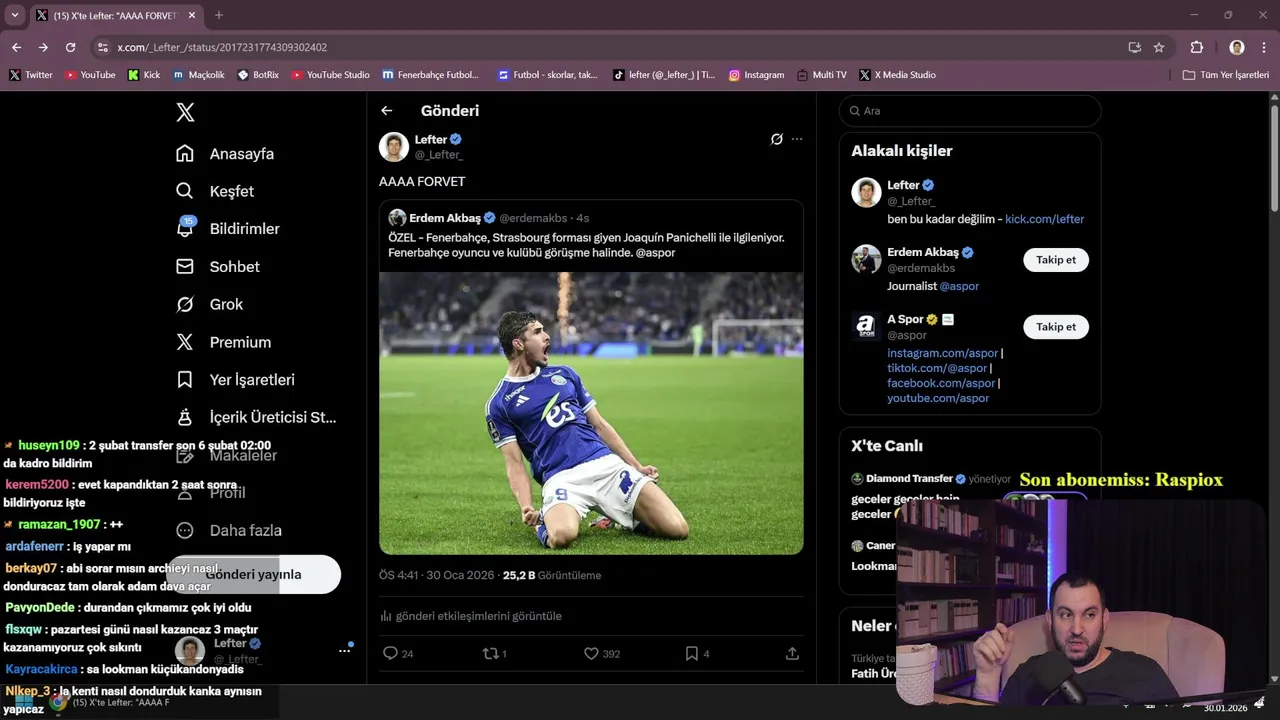Open X Media Studio bookmark

coord(897,75)
